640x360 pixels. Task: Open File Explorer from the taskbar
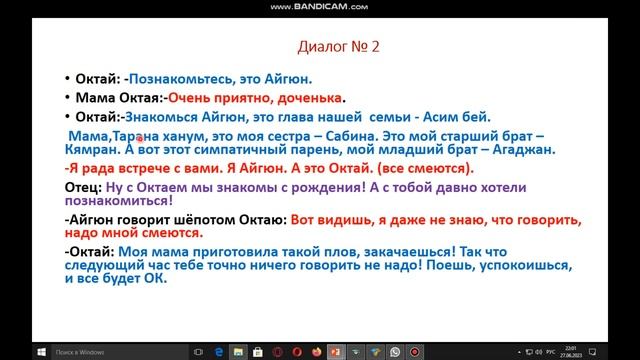click(x=238, y=352)
